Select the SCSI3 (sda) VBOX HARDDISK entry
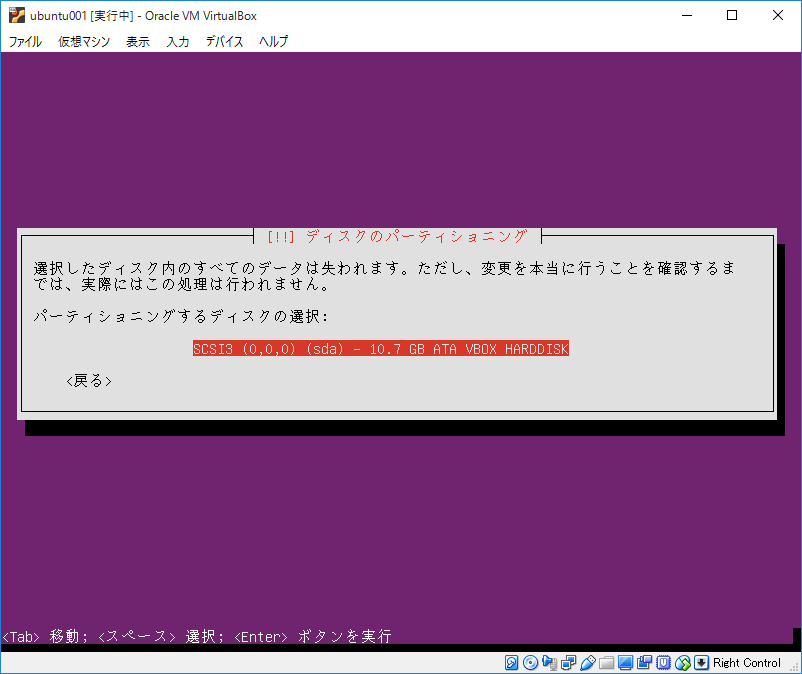 381,348
